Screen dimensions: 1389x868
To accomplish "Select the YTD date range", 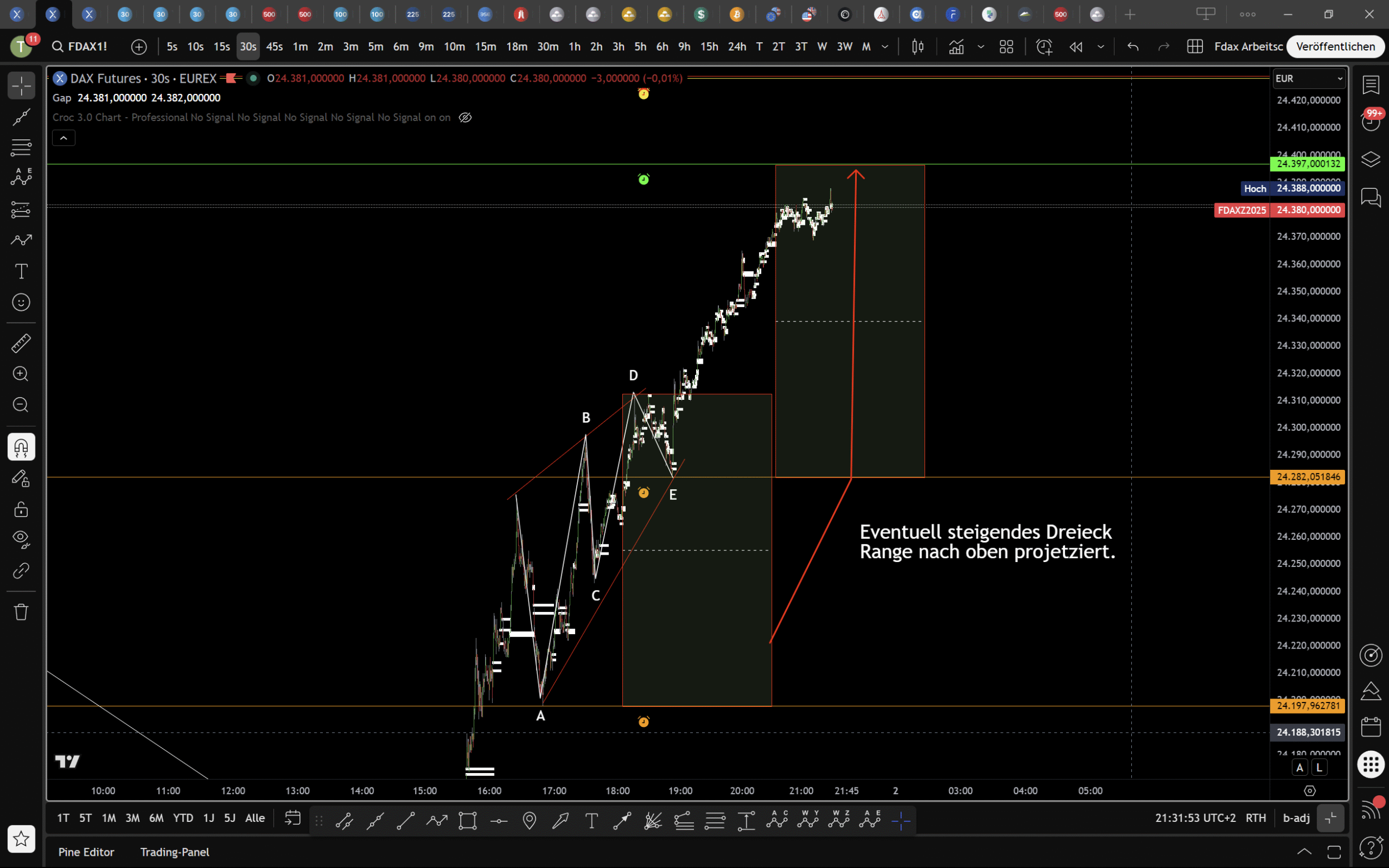I will pos(183,818).
